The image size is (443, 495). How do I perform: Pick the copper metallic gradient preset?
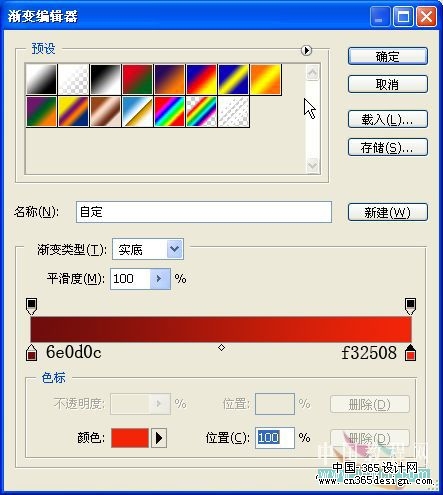105,112
